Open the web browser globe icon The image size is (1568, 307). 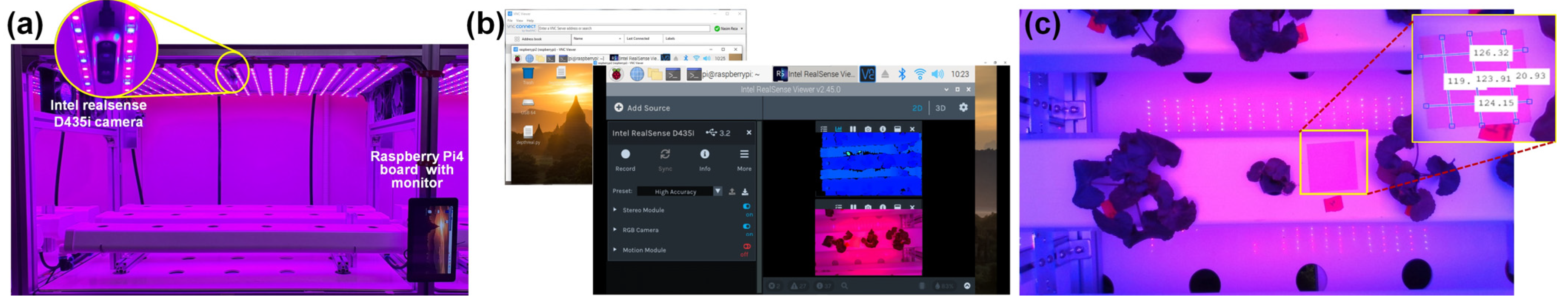tap(637, 74)
